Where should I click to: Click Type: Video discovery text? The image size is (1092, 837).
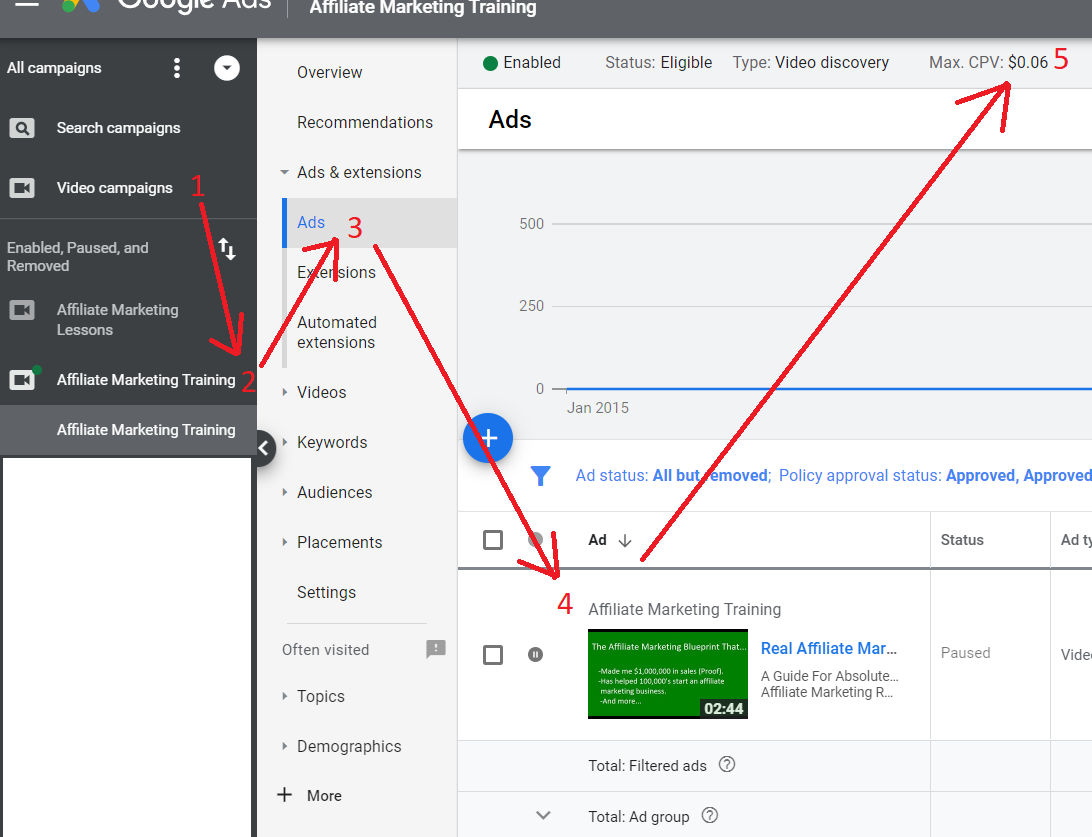811,63
